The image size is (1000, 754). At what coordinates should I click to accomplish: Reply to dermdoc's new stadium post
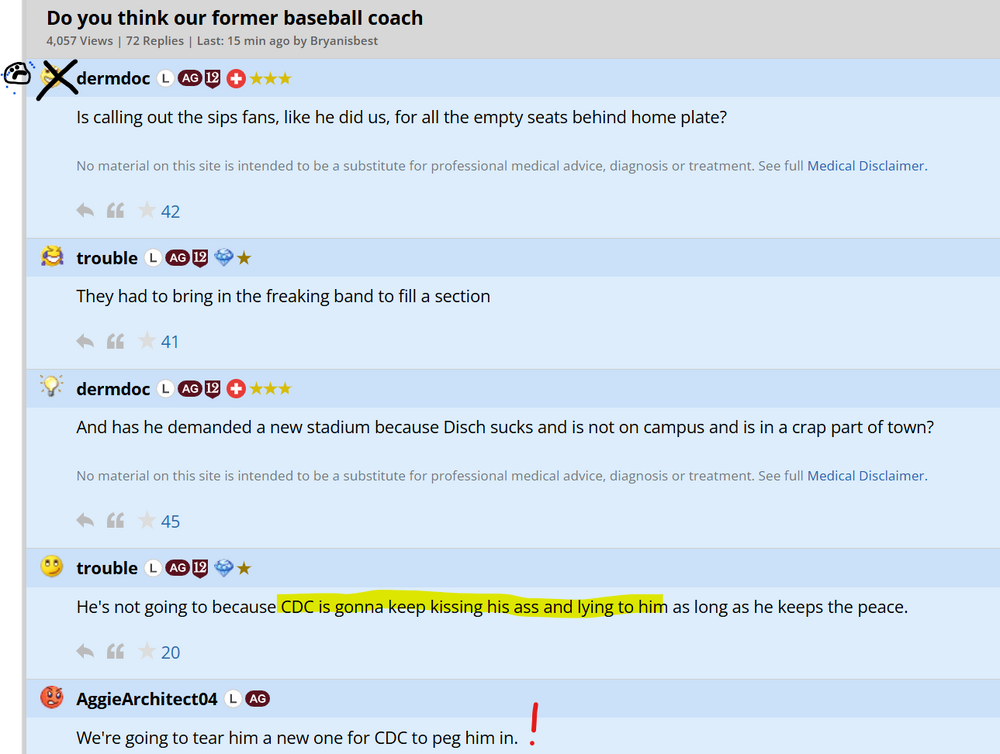click(x=86, y=521)
